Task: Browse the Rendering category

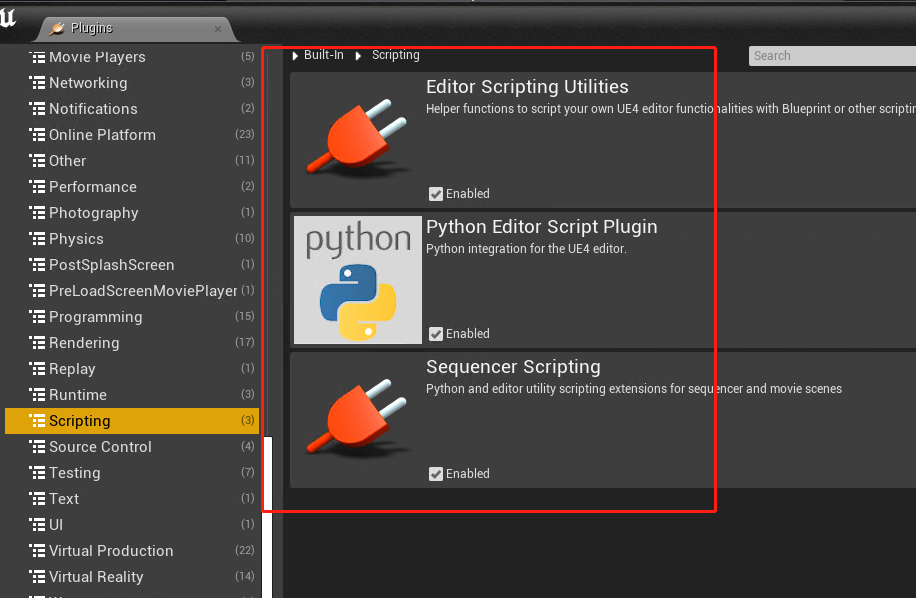Action: point(132,343)
